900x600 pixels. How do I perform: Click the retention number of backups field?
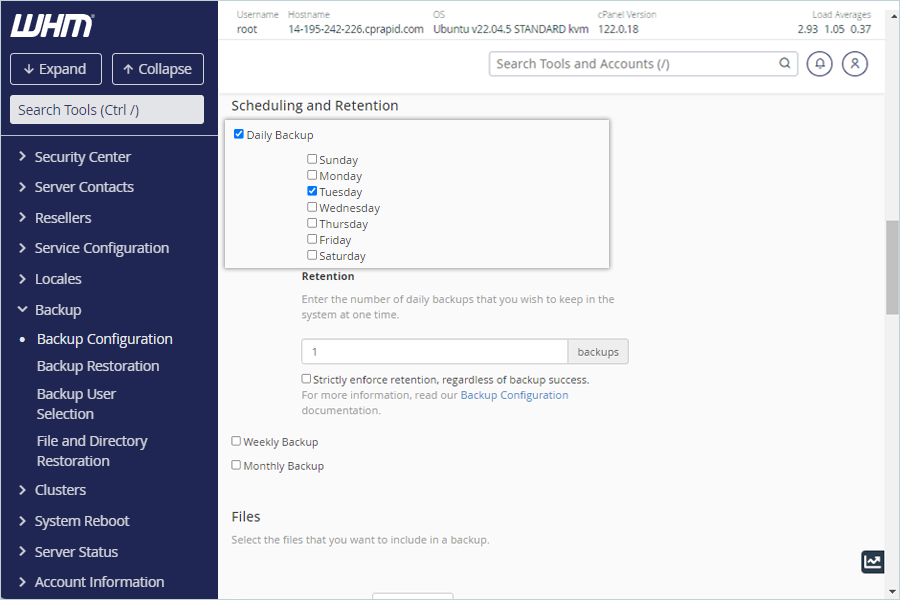(x=435, y=351)
